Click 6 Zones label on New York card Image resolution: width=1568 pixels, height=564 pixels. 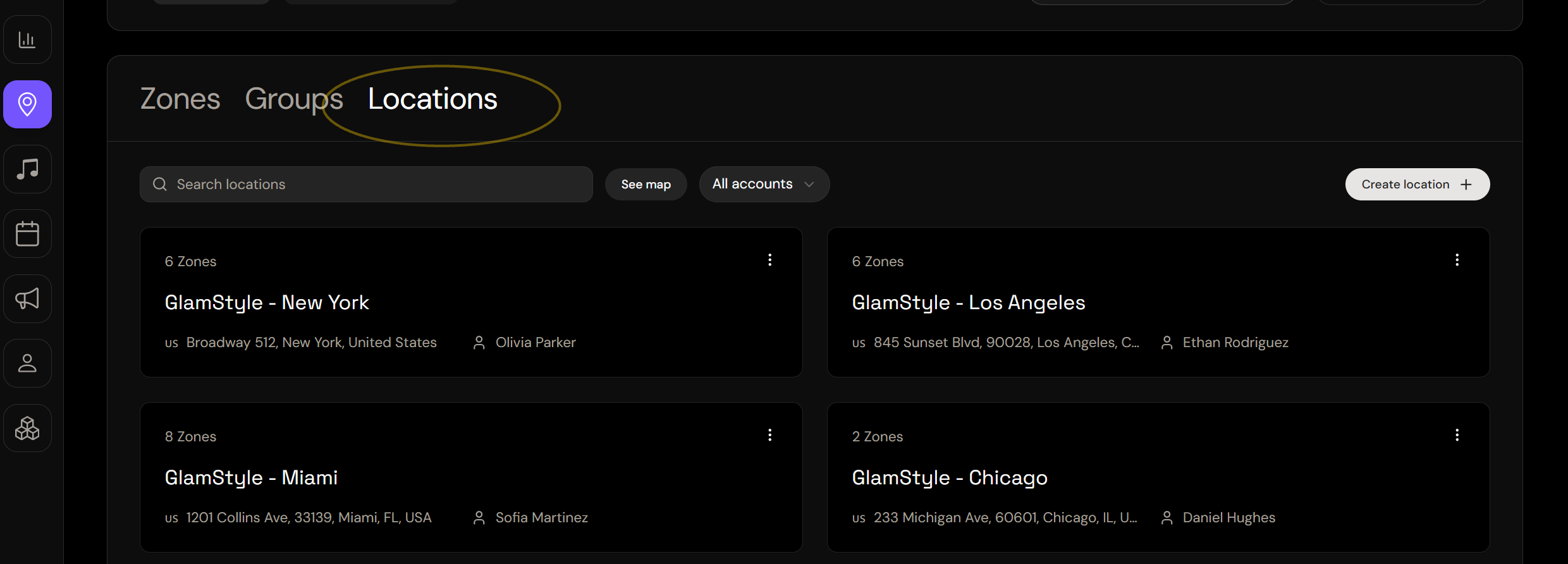(190, 261)
